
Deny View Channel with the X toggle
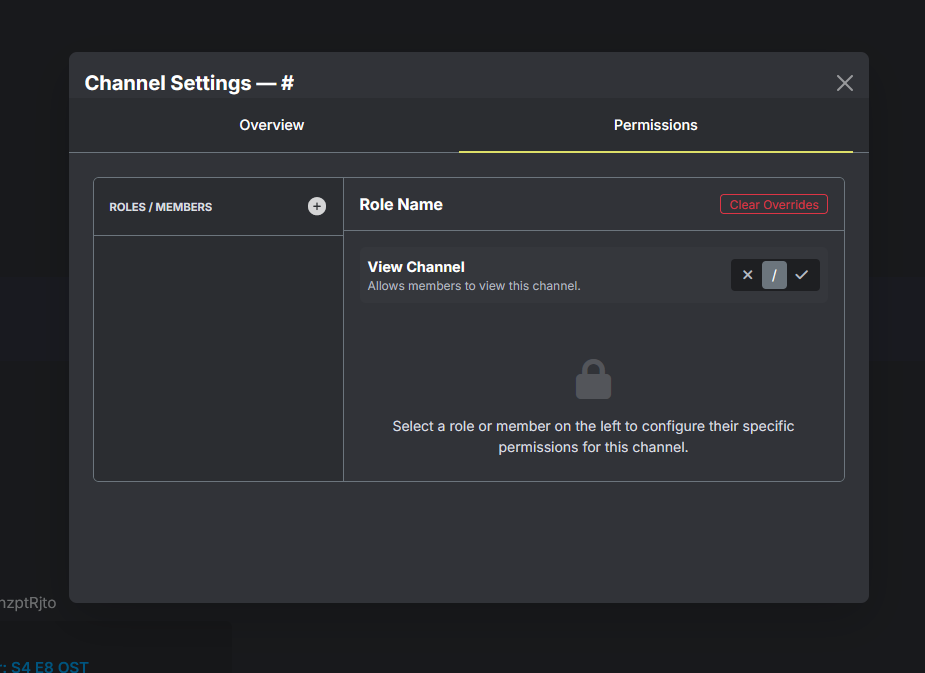[x=747, y=275]
